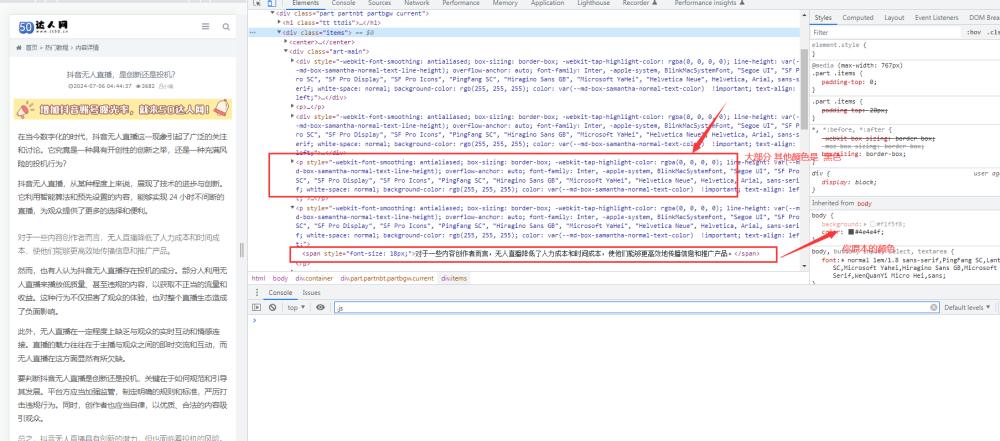
Task: Expand the styled p inside the red box
Action: click(292, 161)
